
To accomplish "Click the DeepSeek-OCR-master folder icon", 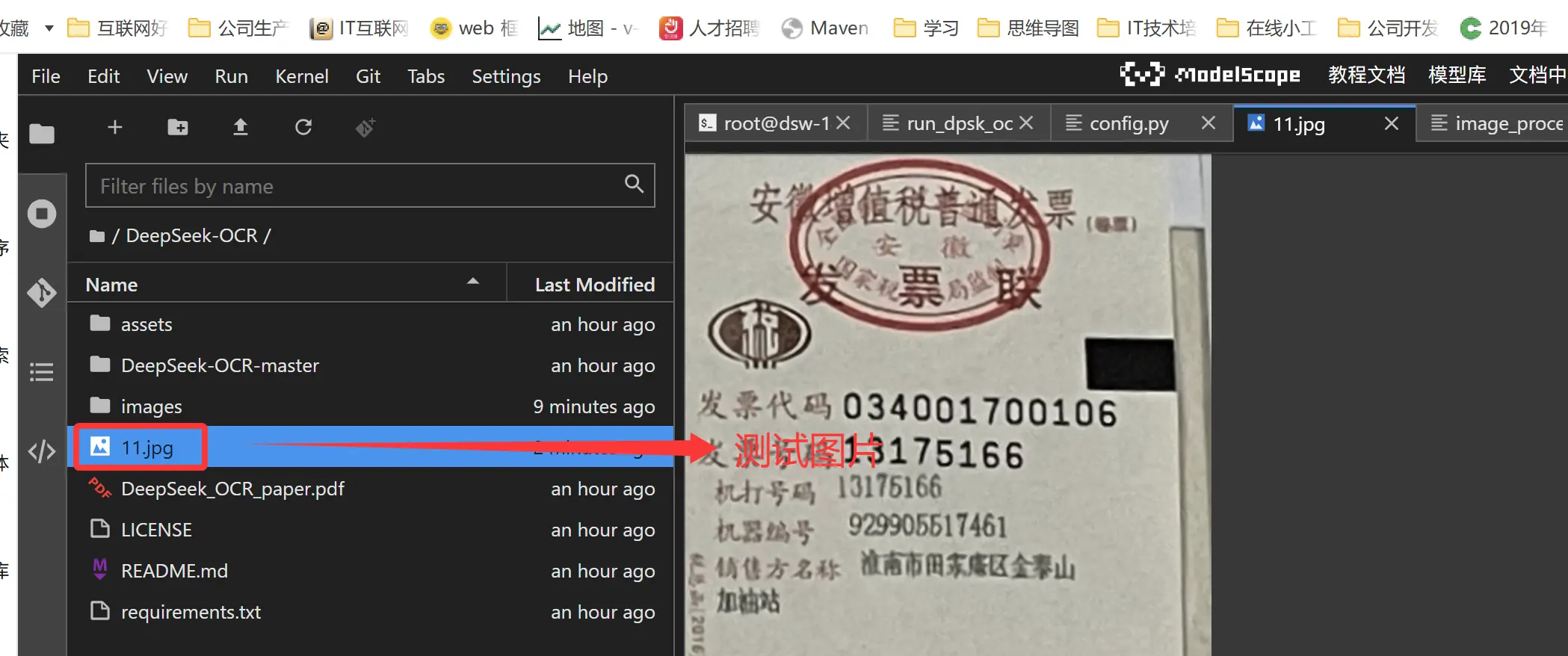I will click(100, 365).
